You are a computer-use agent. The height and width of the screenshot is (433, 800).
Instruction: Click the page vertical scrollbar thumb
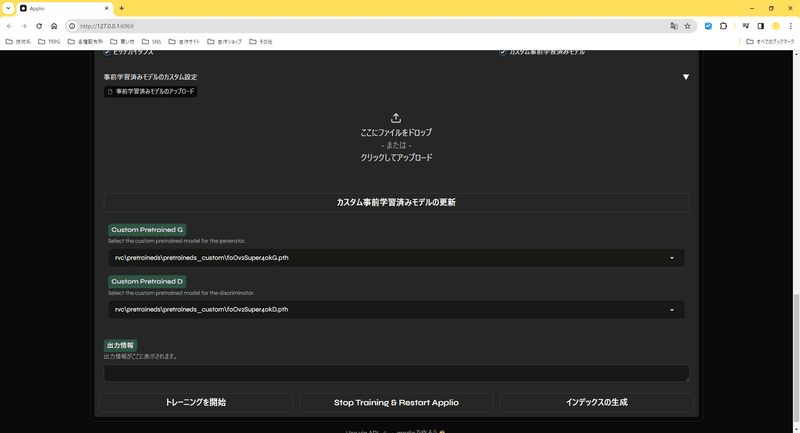point(796,357)
